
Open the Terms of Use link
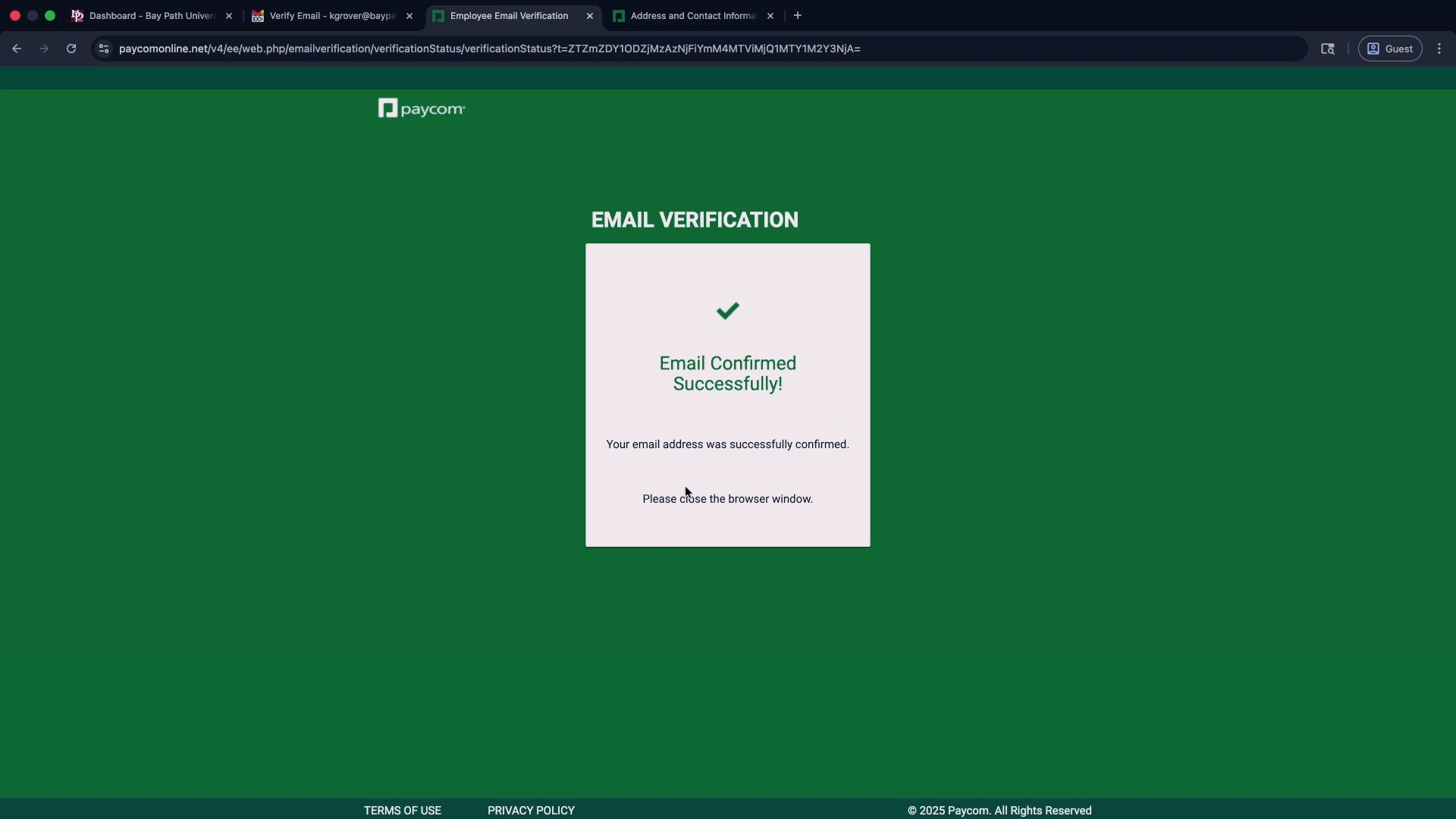(x=402, y=810)
